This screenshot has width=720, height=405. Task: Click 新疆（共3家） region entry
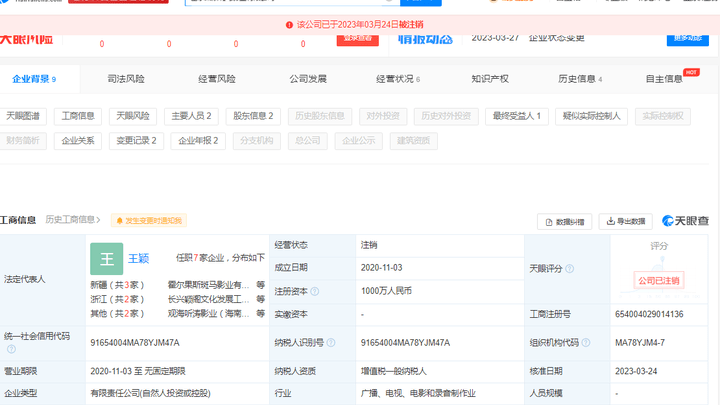[x=118, y=285]
